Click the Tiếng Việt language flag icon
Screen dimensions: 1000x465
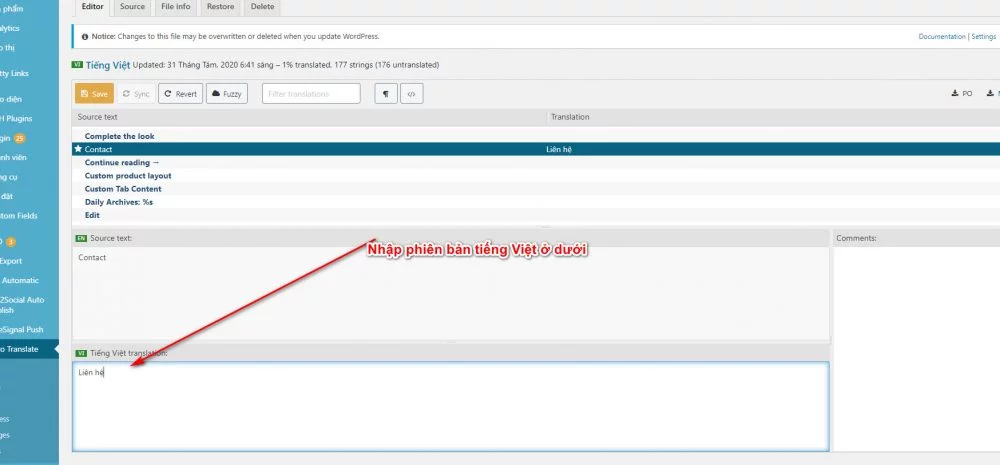(77, 65)
